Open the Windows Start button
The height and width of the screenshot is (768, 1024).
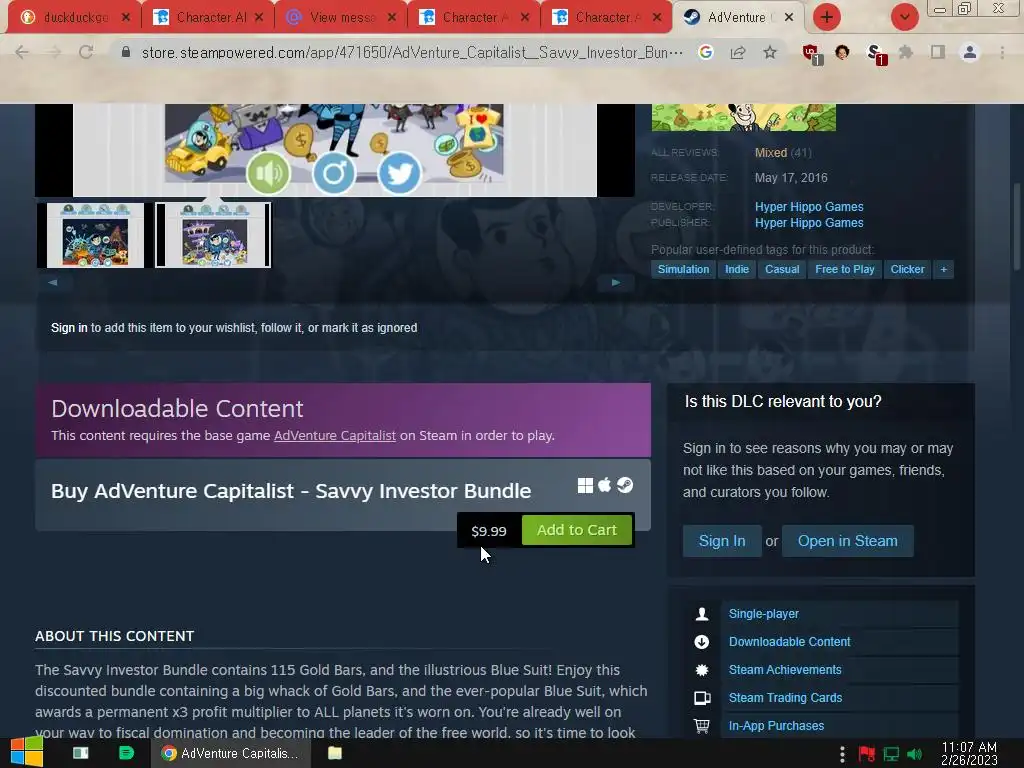(x=26, y=752)
